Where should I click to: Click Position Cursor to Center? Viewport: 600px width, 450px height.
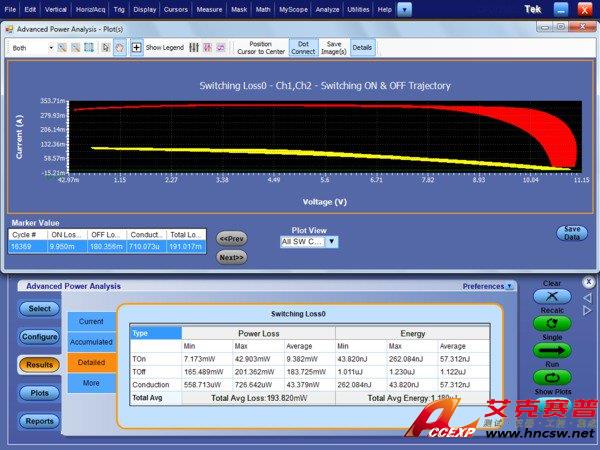coord(260,47)
